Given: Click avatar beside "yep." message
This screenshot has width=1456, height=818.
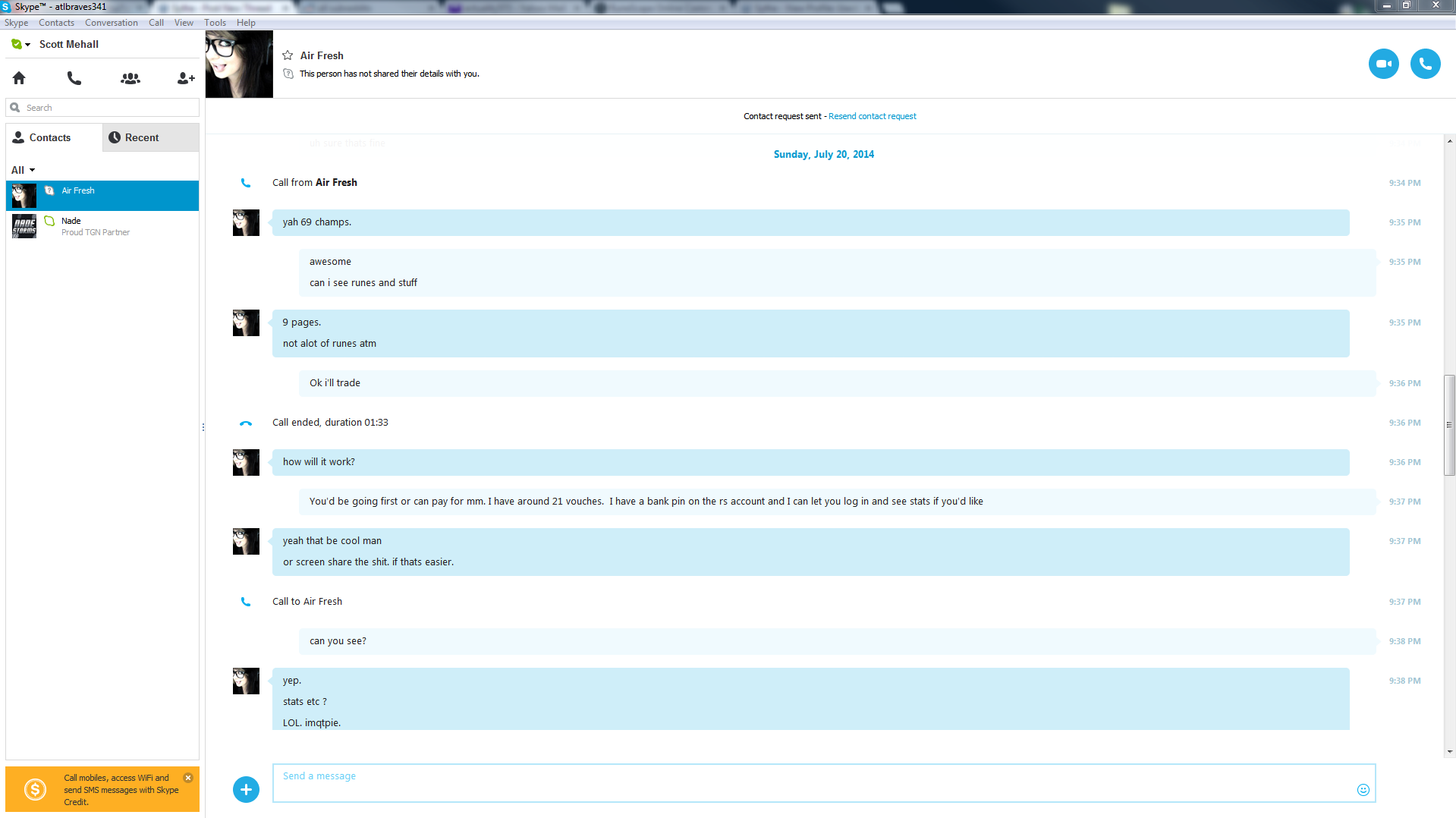Looking at the screenshot, I should click(246, 681).
